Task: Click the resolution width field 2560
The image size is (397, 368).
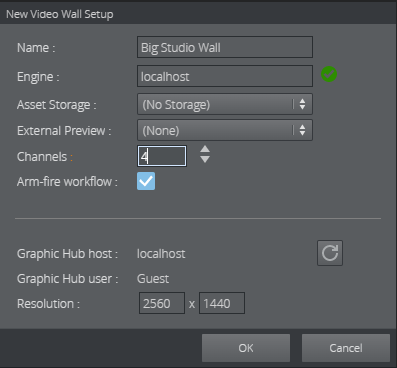Action: coord(162,303)
